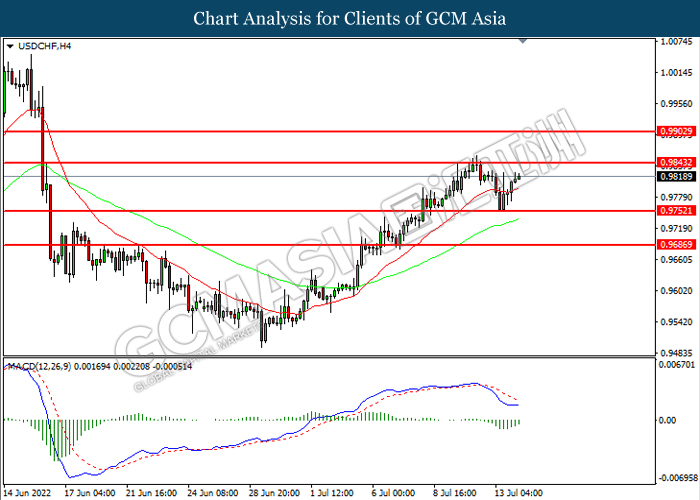
Task: Click the 6 Jul 00:00 time label
Action: (x=393, y=493)
